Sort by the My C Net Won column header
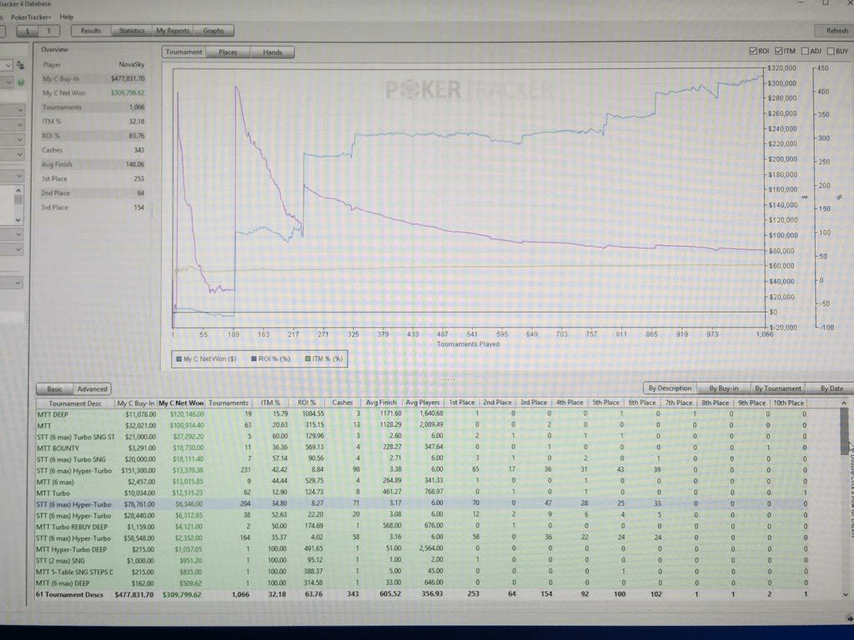This screenshot has width=854, height=640. click(x=181, y=403)
